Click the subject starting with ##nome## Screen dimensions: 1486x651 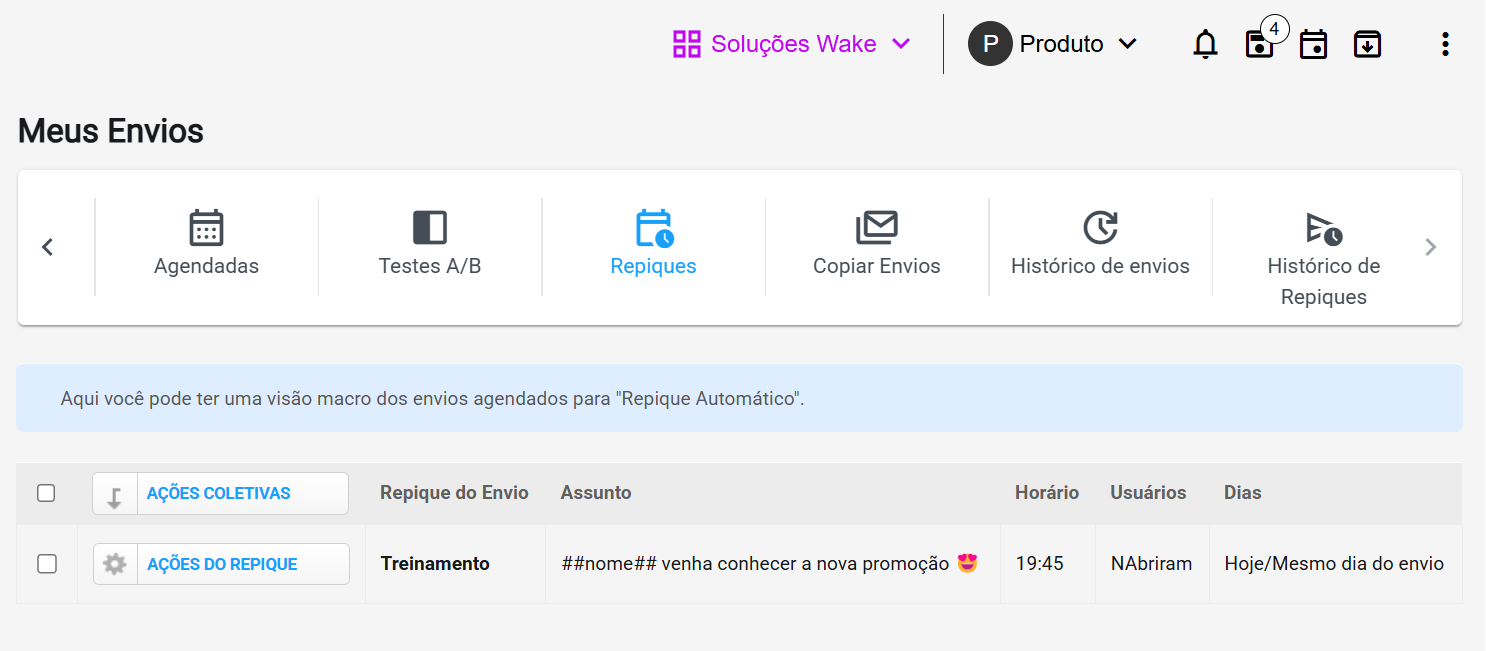tap(769, 564)
